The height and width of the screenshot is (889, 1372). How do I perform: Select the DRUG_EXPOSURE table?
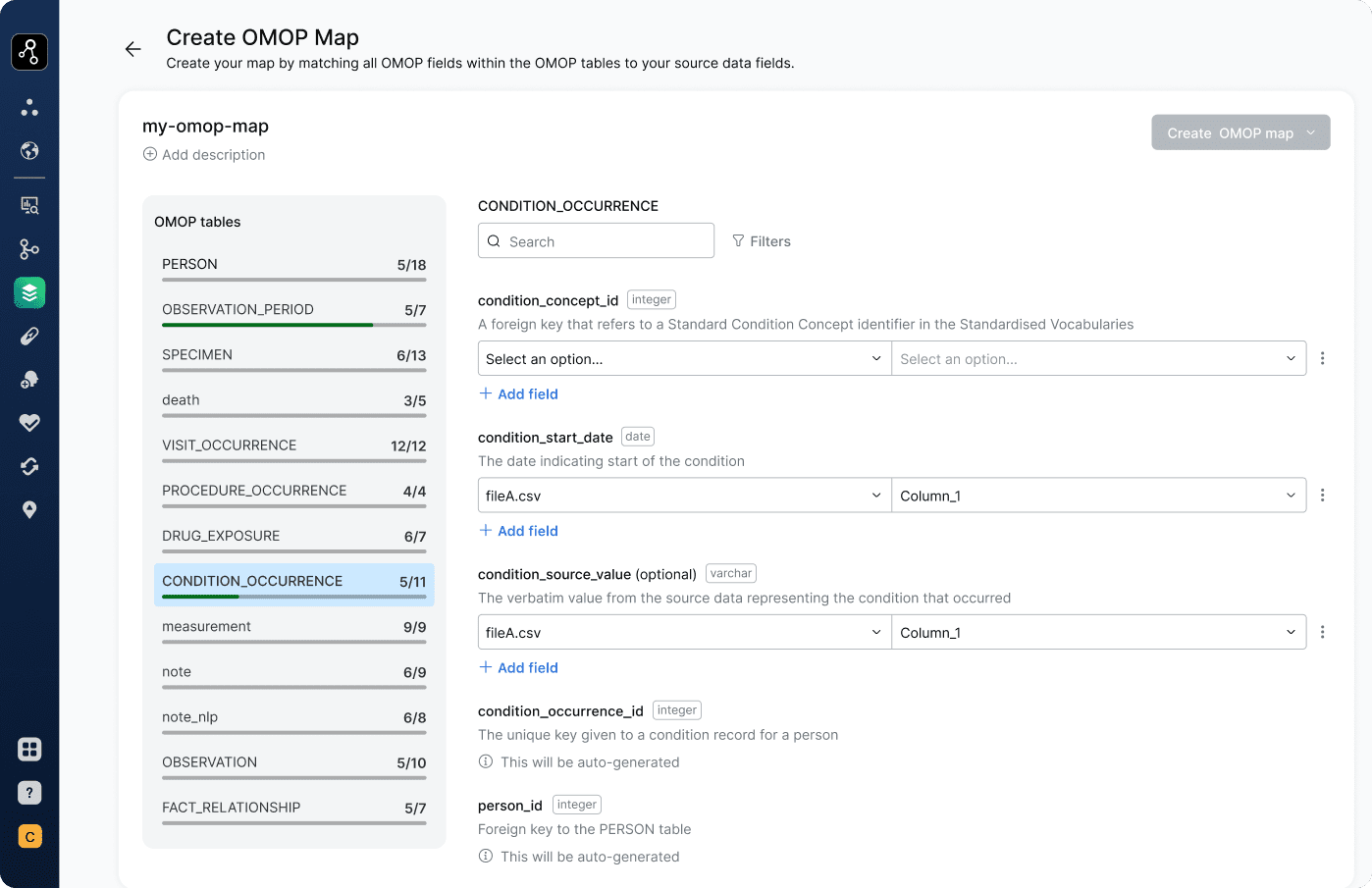tap(294, 538)
